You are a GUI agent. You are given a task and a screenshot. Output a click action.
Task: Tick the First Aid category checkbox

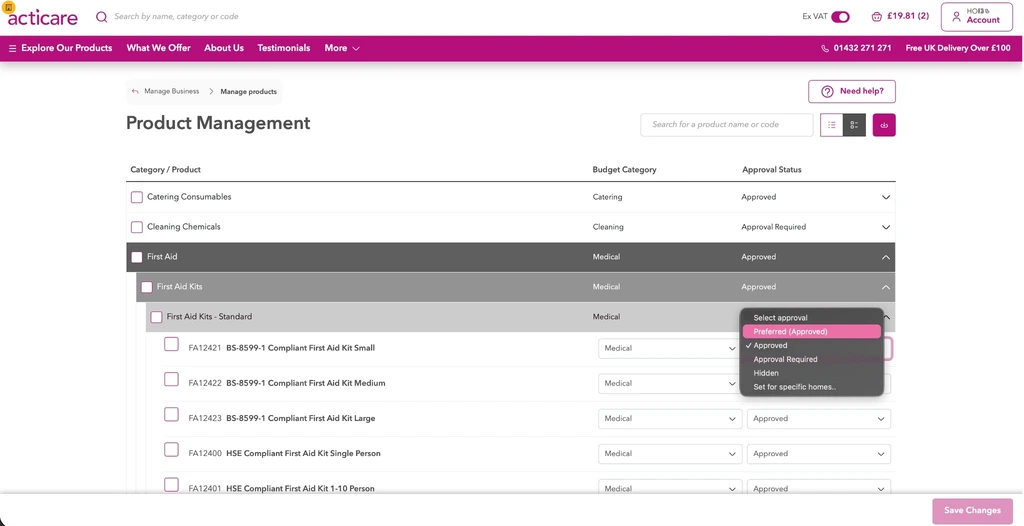tap(136, 257)
